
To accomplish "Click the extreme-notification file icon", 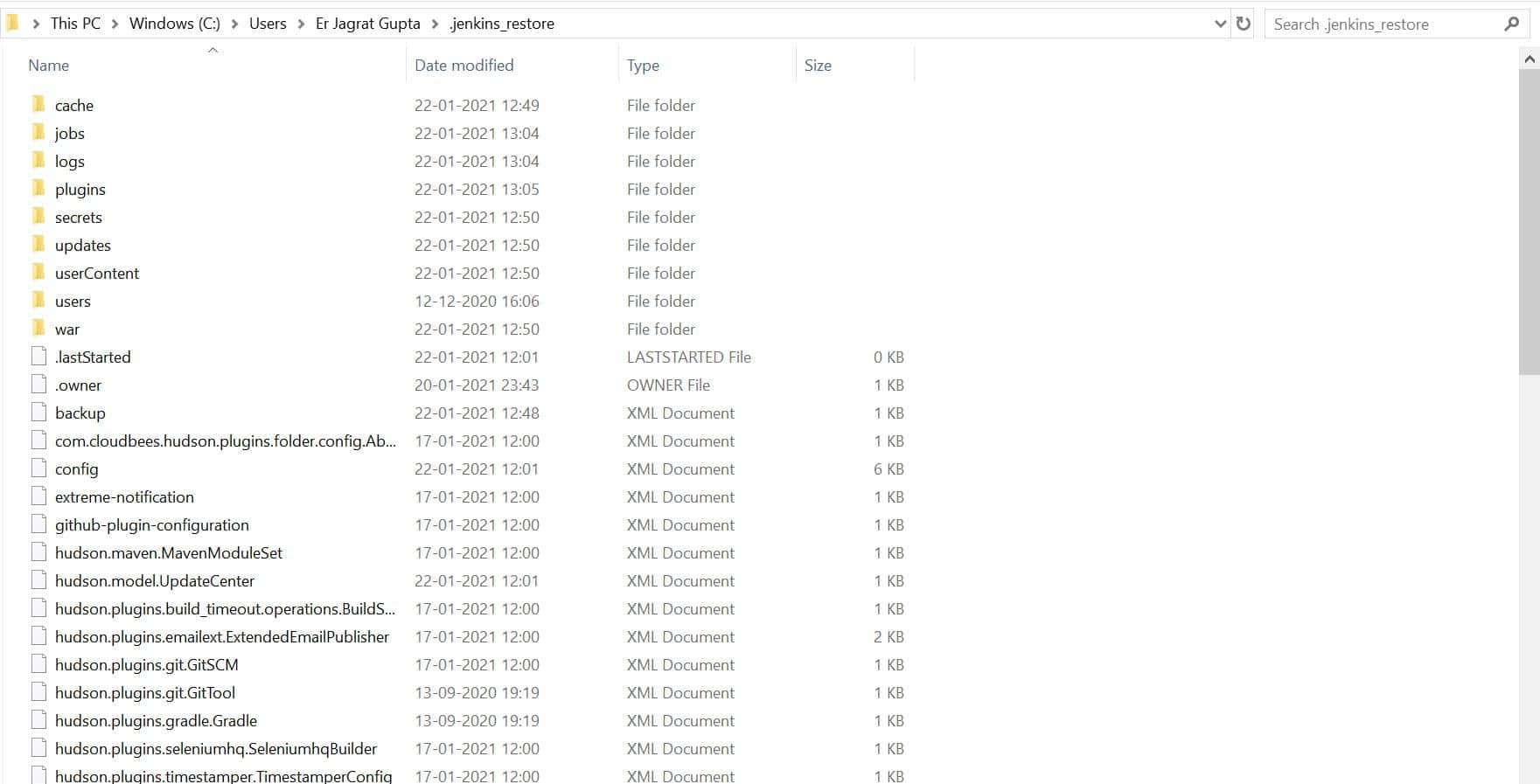I will 38,496.
